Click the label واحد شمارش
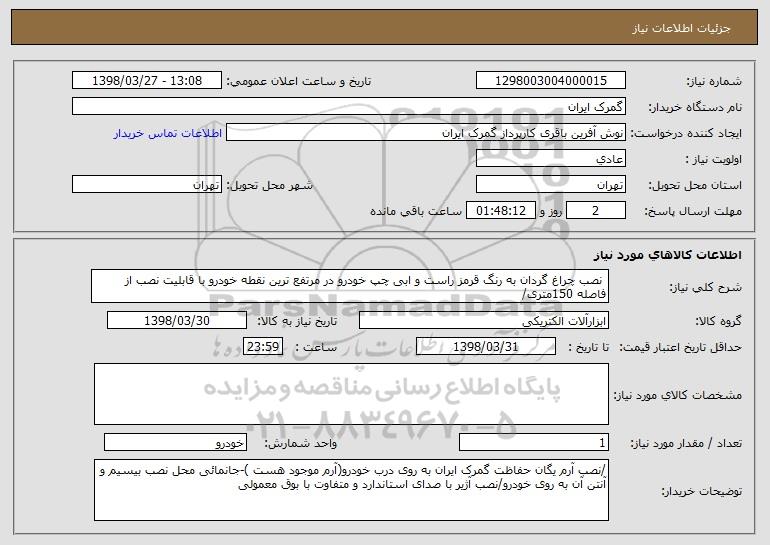Viewport: 770px width, 545px height. (301, 443)
